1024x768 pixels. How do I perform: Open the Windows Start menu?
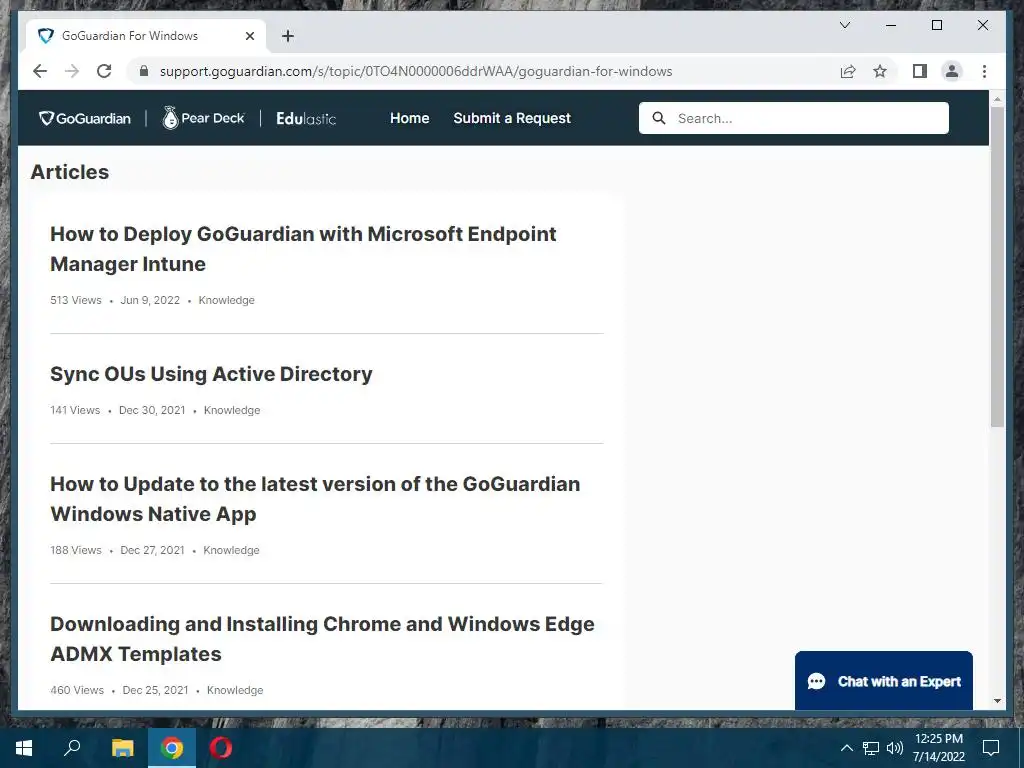(24, 748)
